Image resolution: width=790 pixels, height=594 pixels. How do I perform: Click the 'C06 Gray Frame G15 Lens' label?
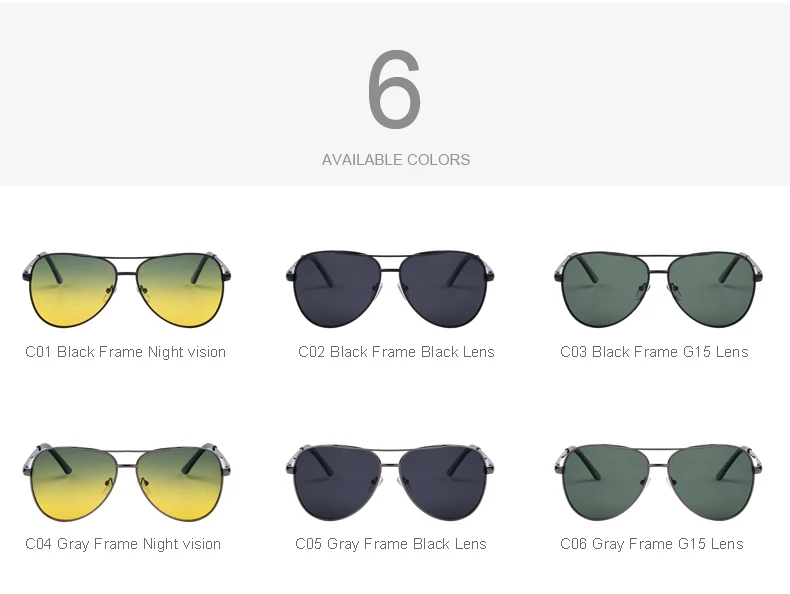[652, 544]
